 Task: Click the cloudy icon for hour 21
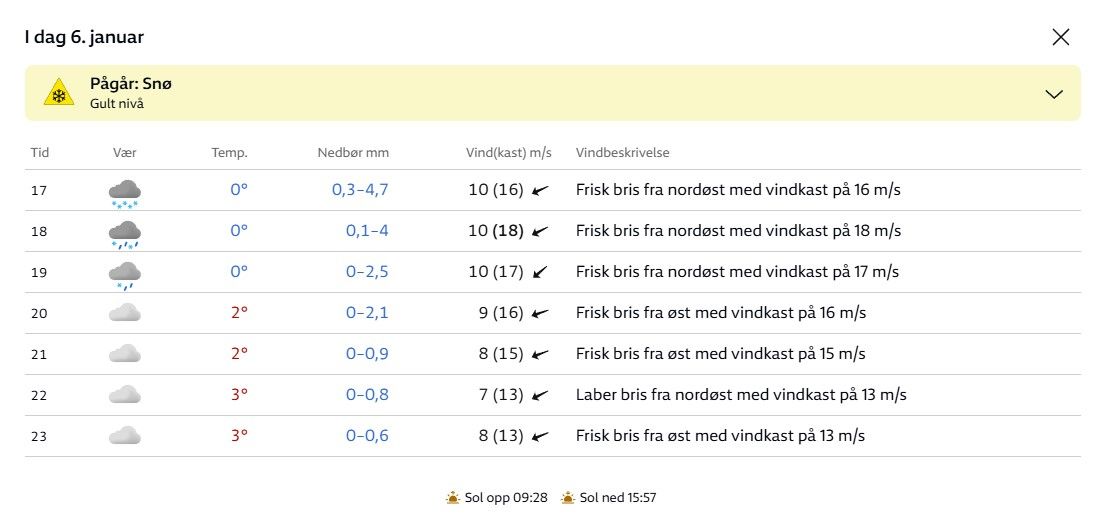(125, 354)
